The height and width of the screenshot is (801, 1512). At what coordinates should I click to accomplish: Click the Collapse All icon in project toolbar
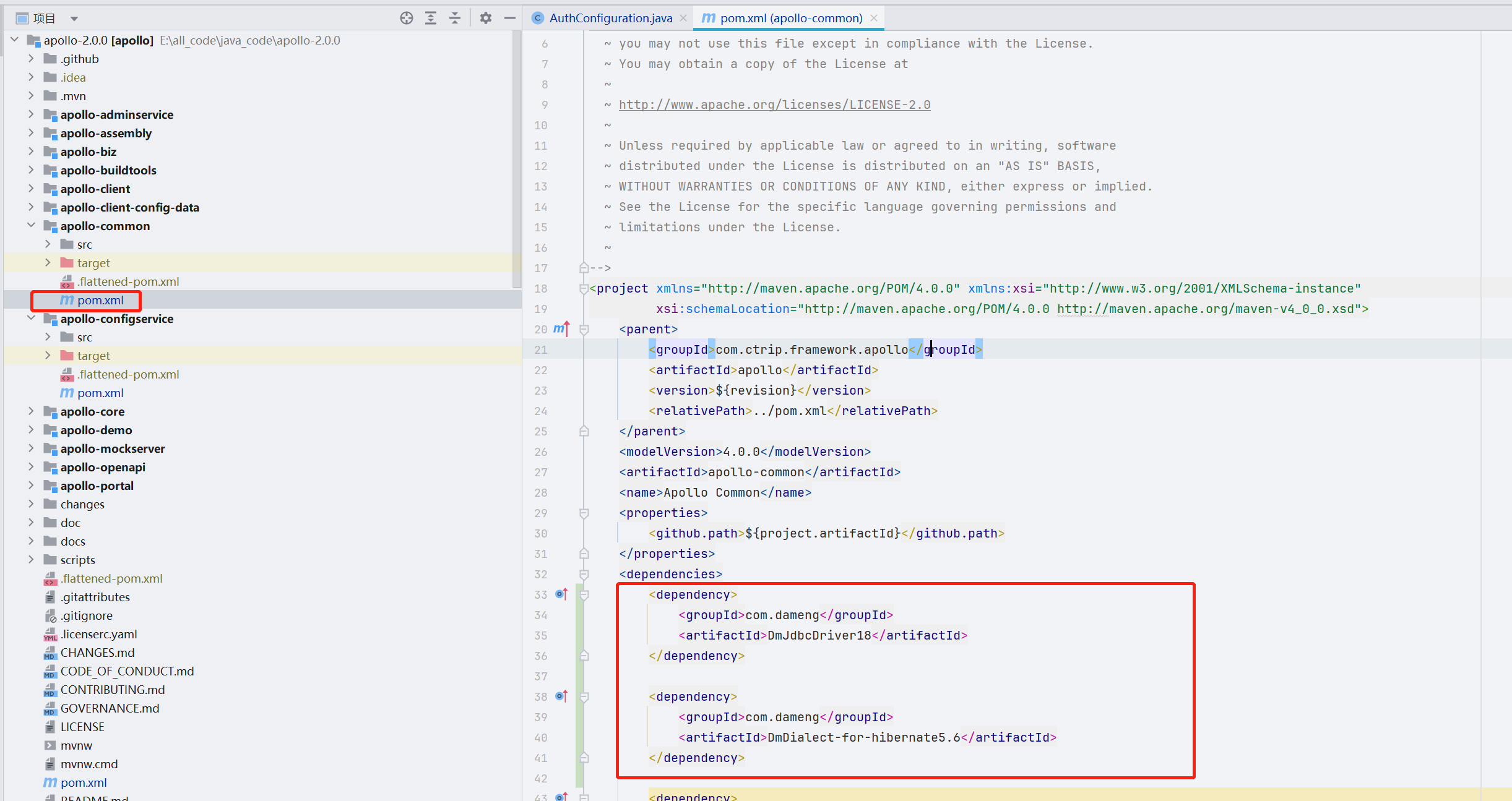point(455,18)
